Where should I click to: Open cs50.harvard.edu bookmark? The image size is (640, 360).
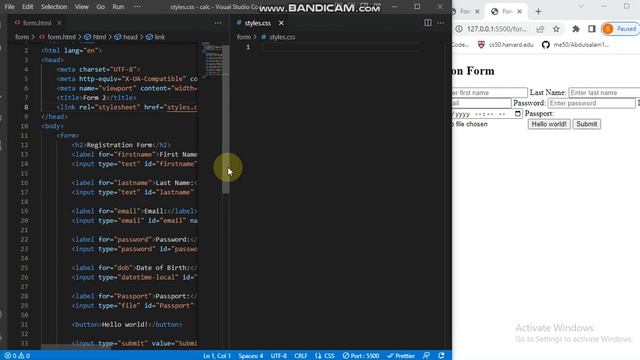506,45
